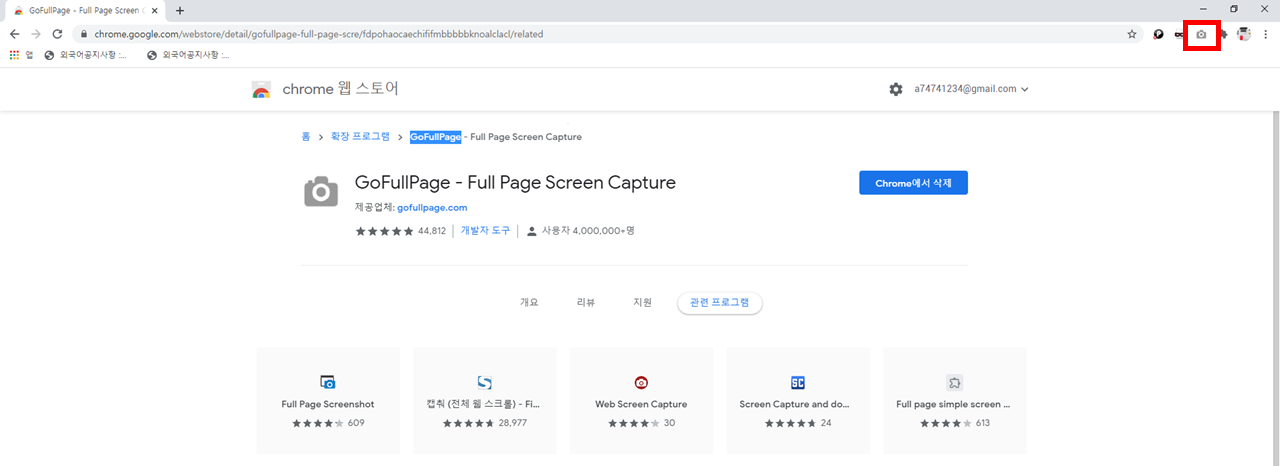Open the gofullpage.com provider link
The height and width of the screenshot is (466, 1280).
tap(432, 208)
